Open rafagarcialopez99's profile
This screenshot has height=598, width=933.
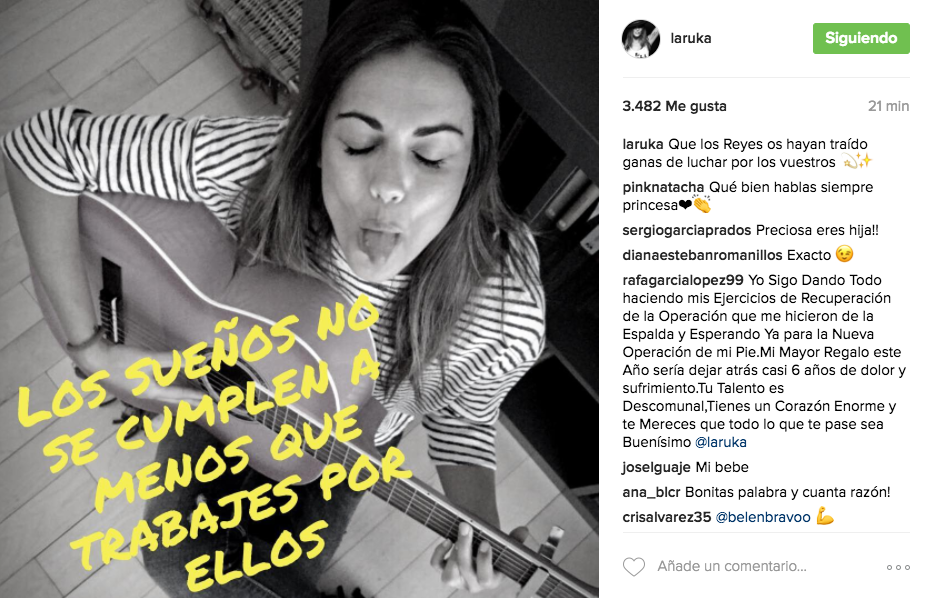tap(682, 280)
